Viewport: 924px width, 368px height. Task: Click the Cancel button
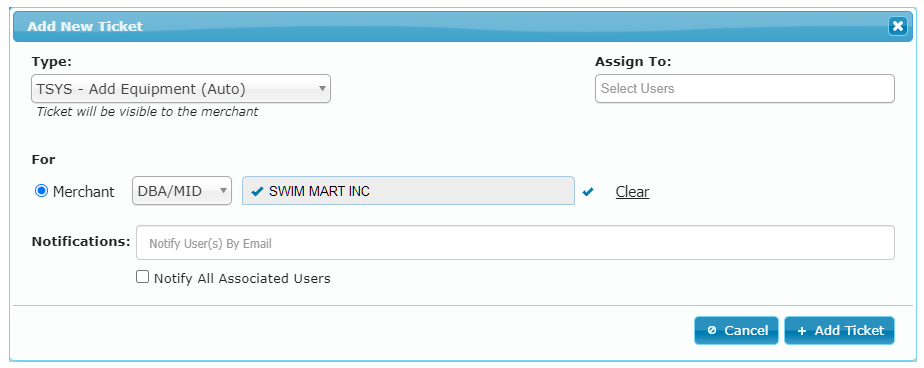(x=737, y=330)
